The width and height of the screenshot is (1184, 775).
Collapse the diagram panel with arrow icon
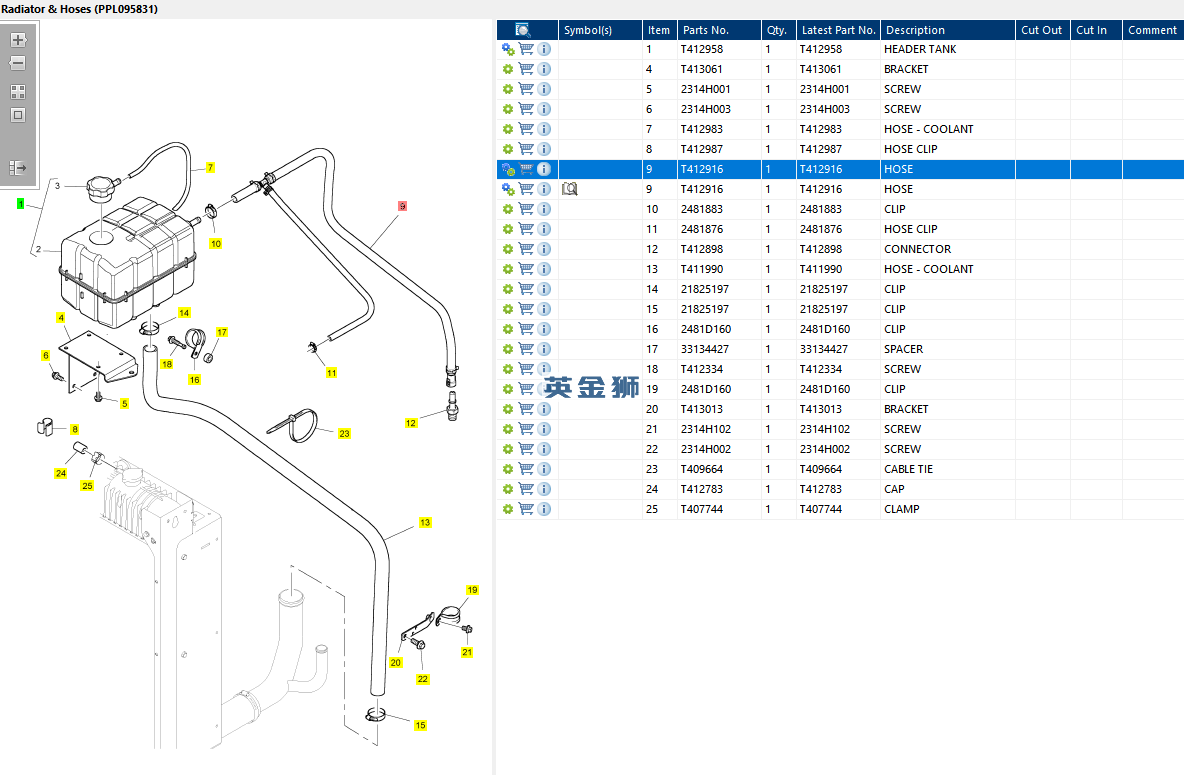tap(18, 168)
